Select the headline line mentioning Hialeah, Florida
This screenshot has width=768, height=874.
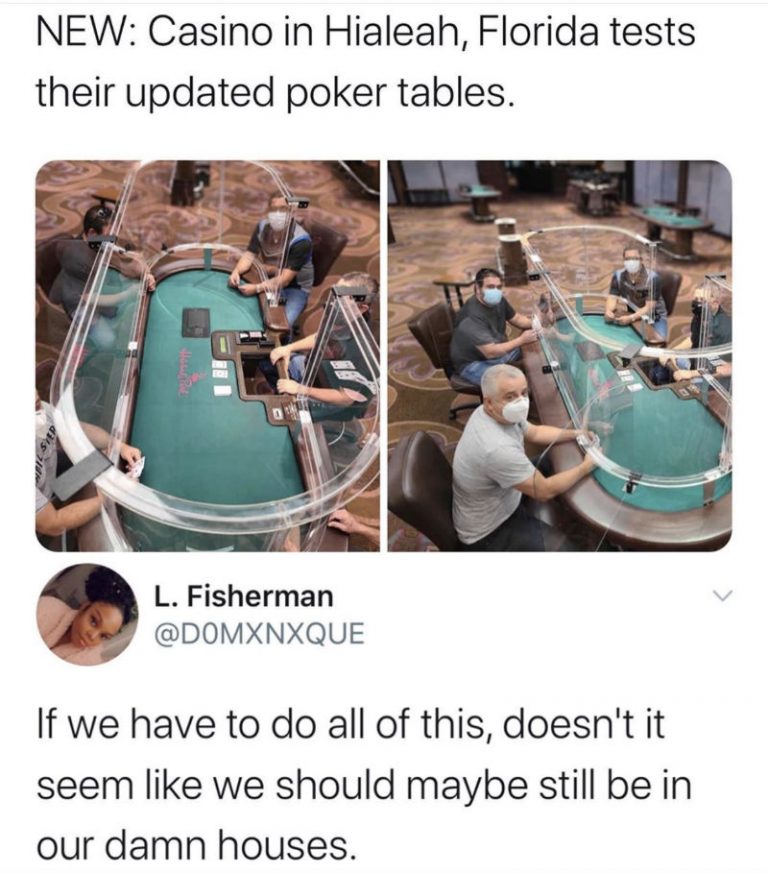pos(366,32)
